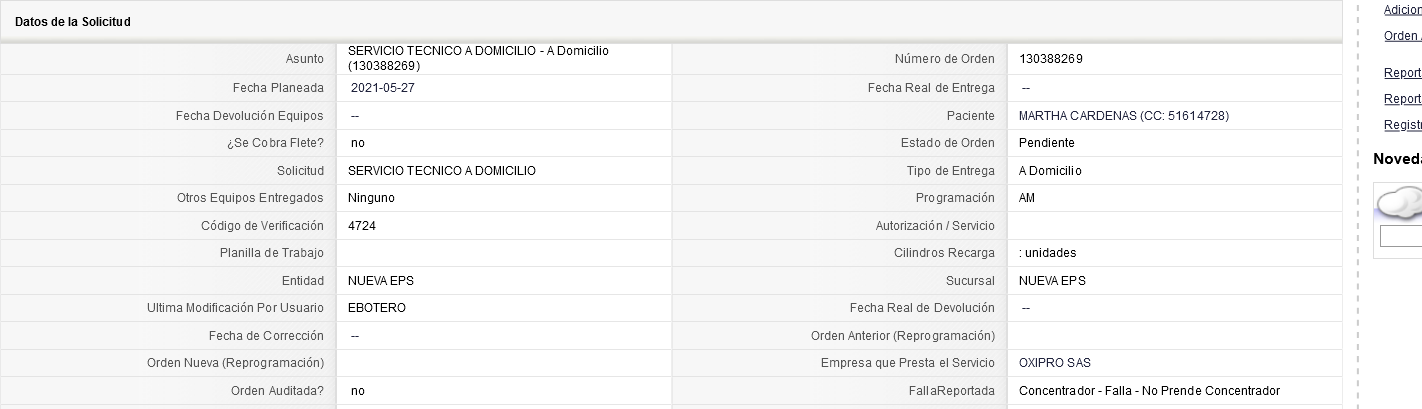Click the user name EBOTERO
Viewport: 1422px width, 409px height.
(377, 308)
